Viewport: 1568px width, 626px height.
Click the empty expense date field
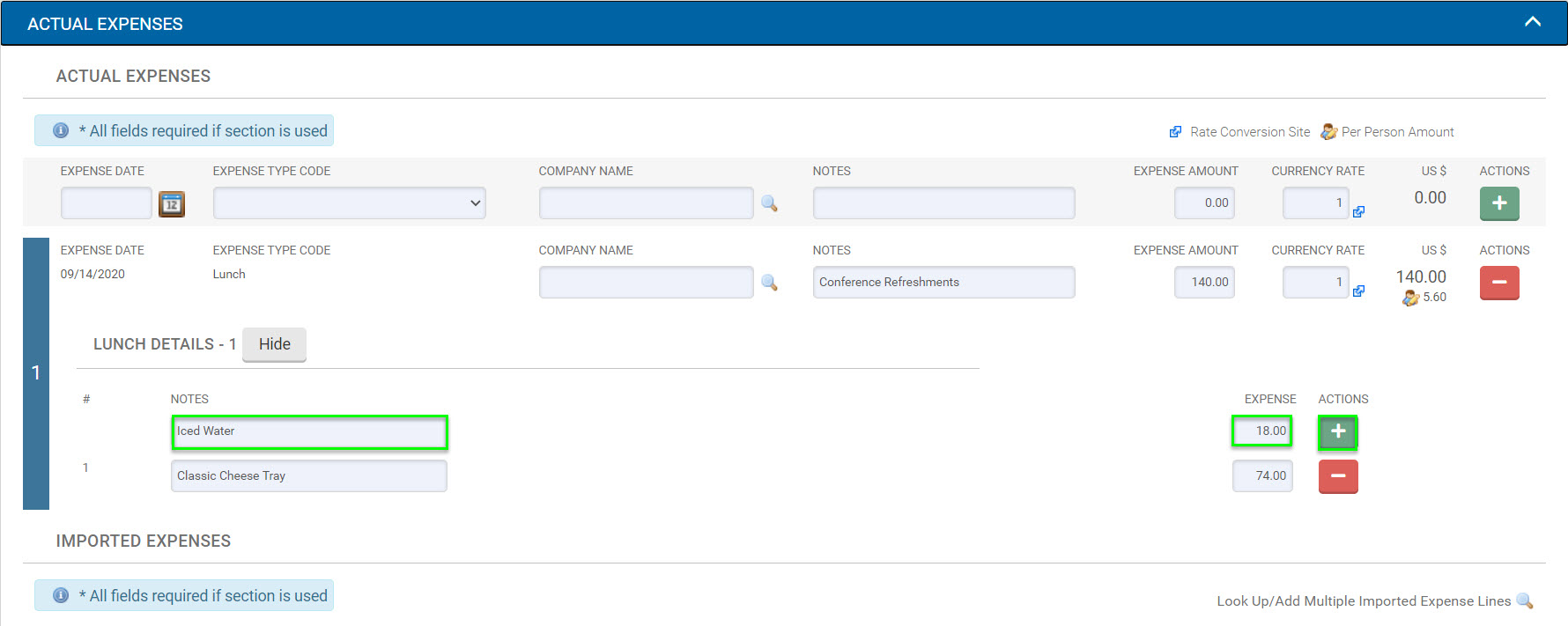point(106,203)
